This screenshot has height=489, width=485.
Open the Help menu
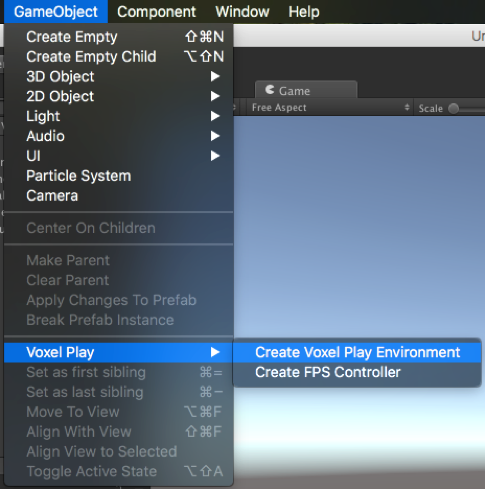pyautogui.click(x=304, y=12)
